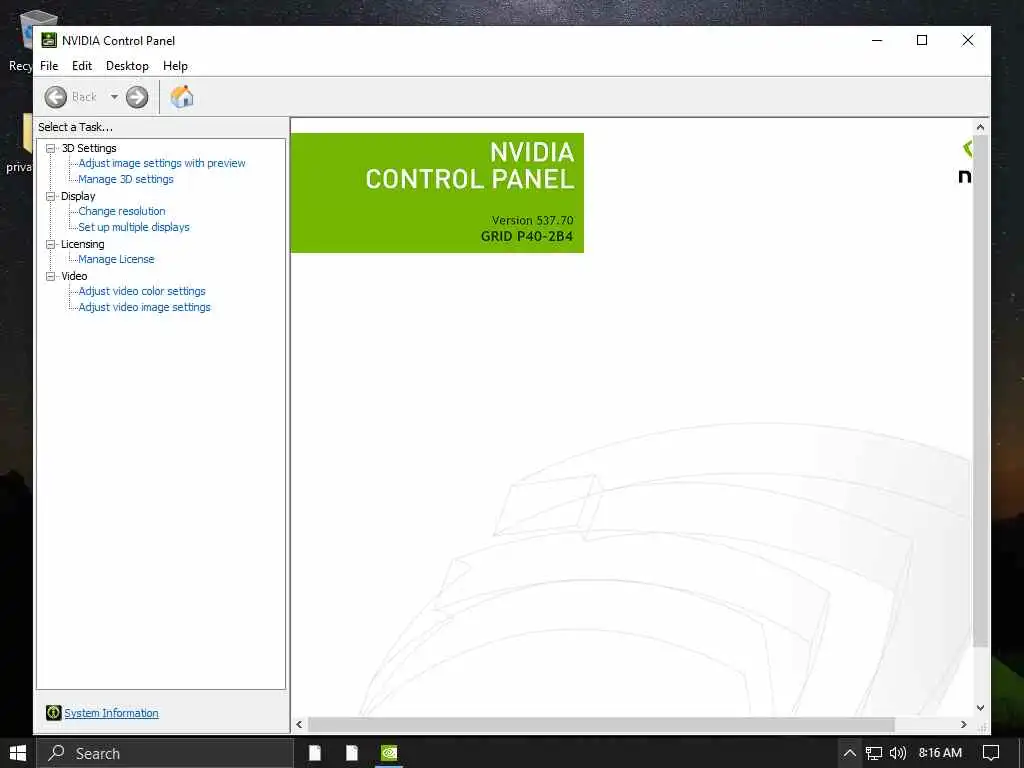
Task: Open the File menu
Action: (x=49, y=66)
